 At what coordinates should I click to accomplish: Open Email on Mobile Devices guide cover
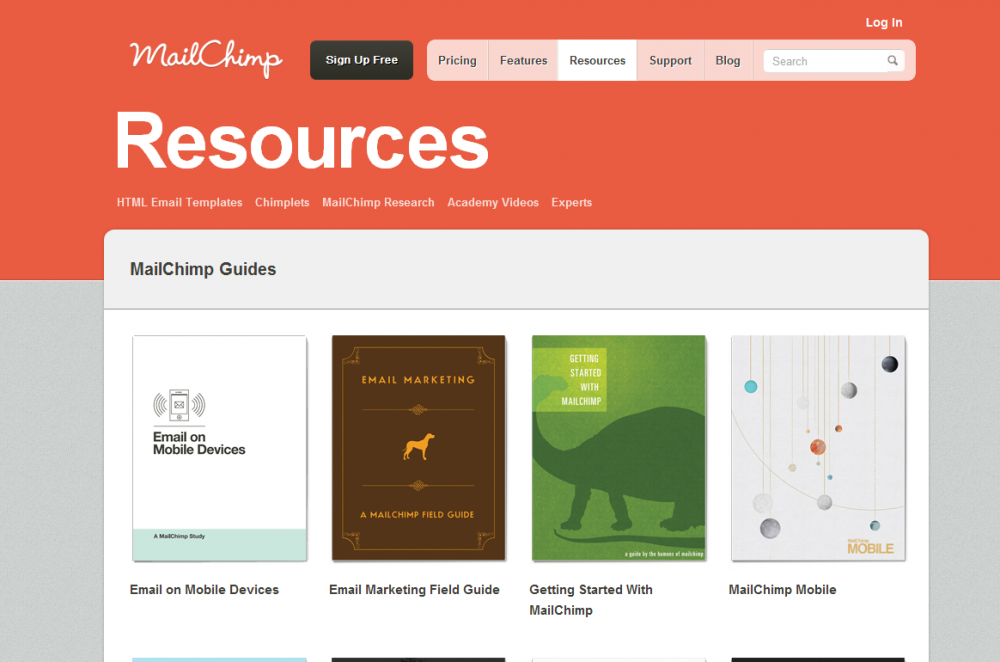point(219,448)
